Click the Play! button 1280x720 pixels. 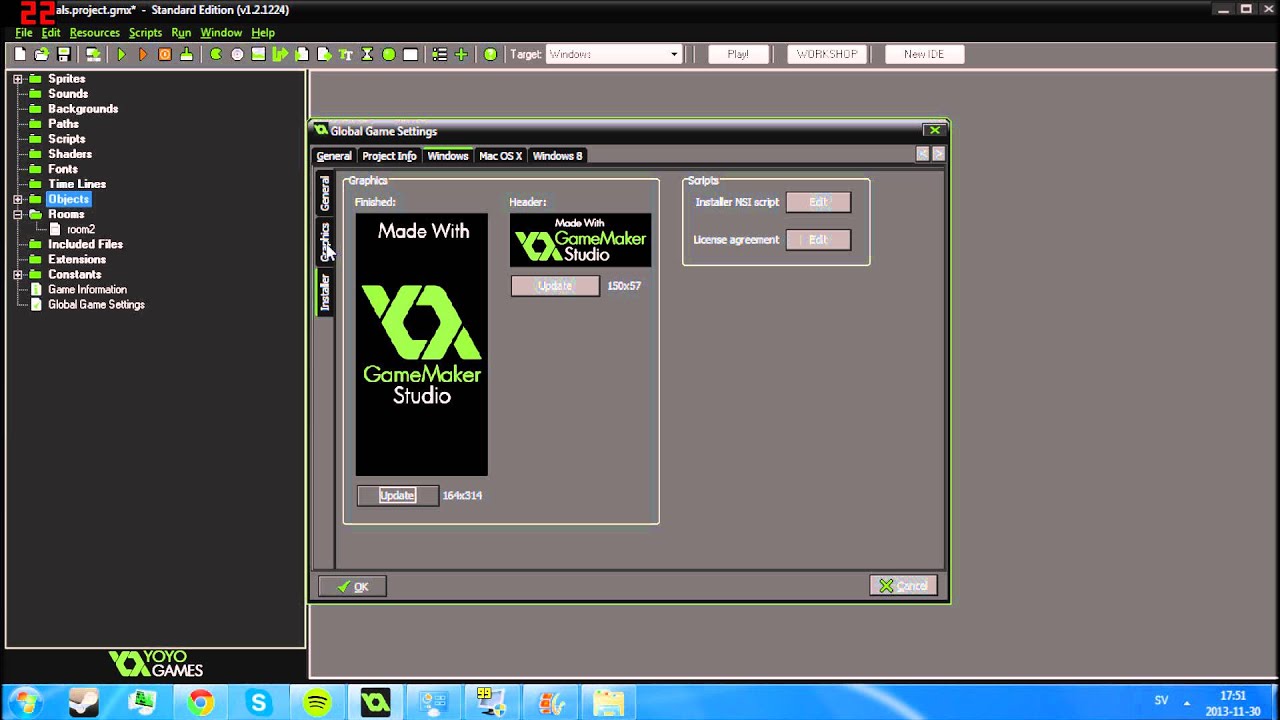coord(738,54)
